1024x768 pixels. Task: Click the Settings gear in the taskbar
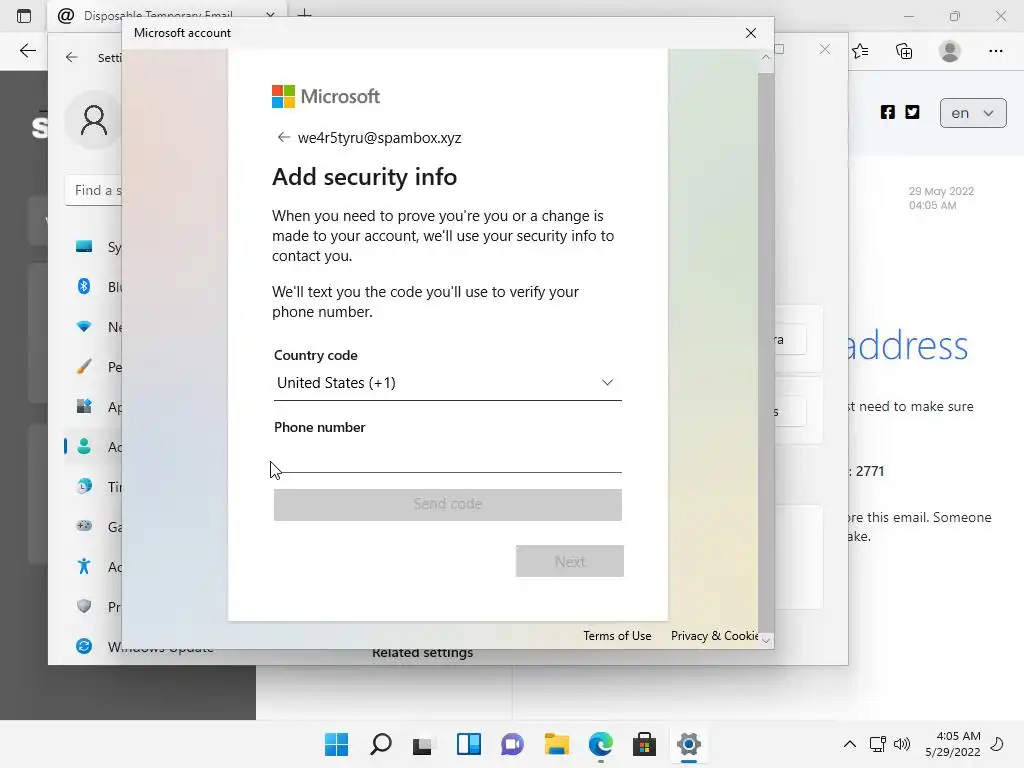[x=688, y=744]
